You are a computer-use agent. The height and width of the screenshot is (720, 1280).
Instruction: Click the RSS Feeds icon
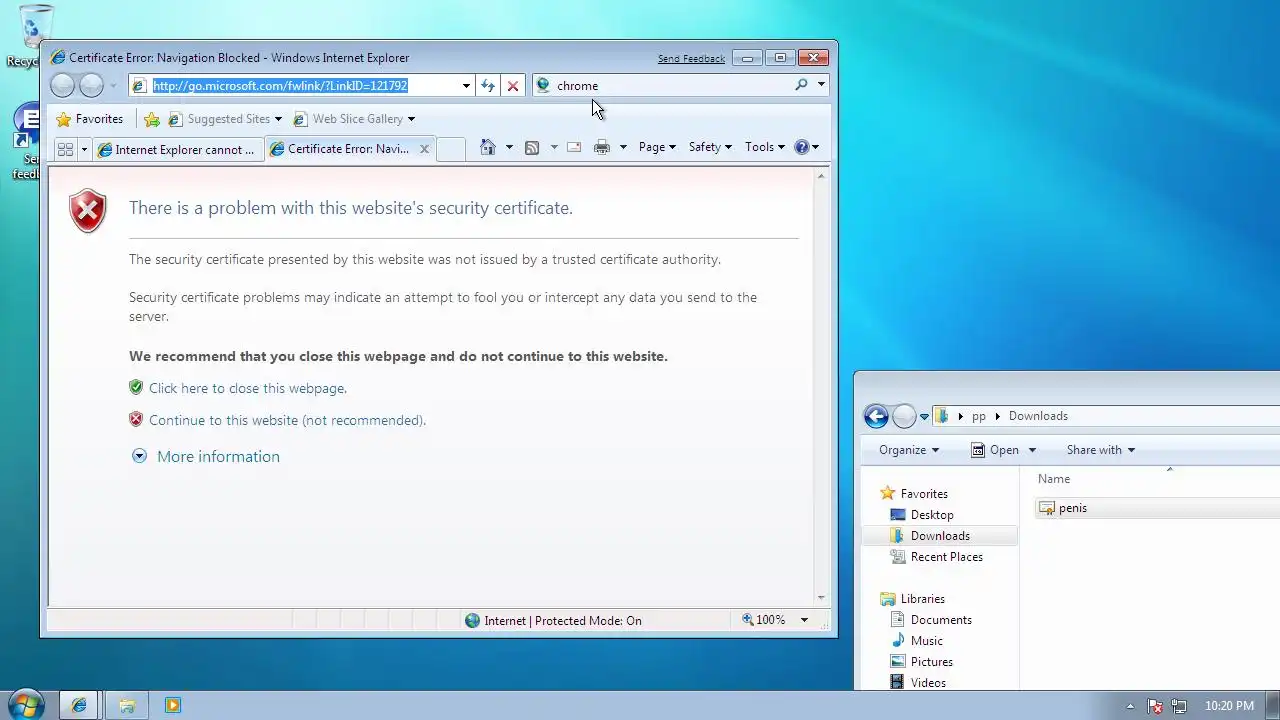pos(532,147)
